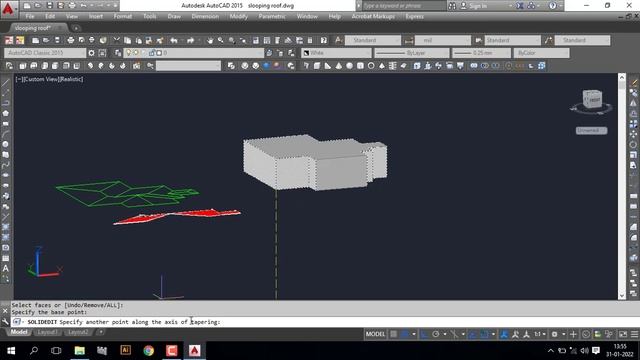640x360 pixels.
Task: Open the AutoCAD Classic workspace dropdown
Action: tap(45, 53)
